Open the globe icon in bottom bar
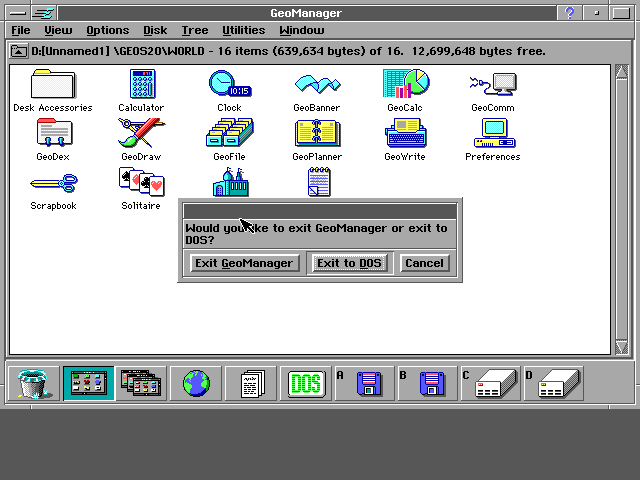The width and height of the screenshot is (640, 480). 196,383
